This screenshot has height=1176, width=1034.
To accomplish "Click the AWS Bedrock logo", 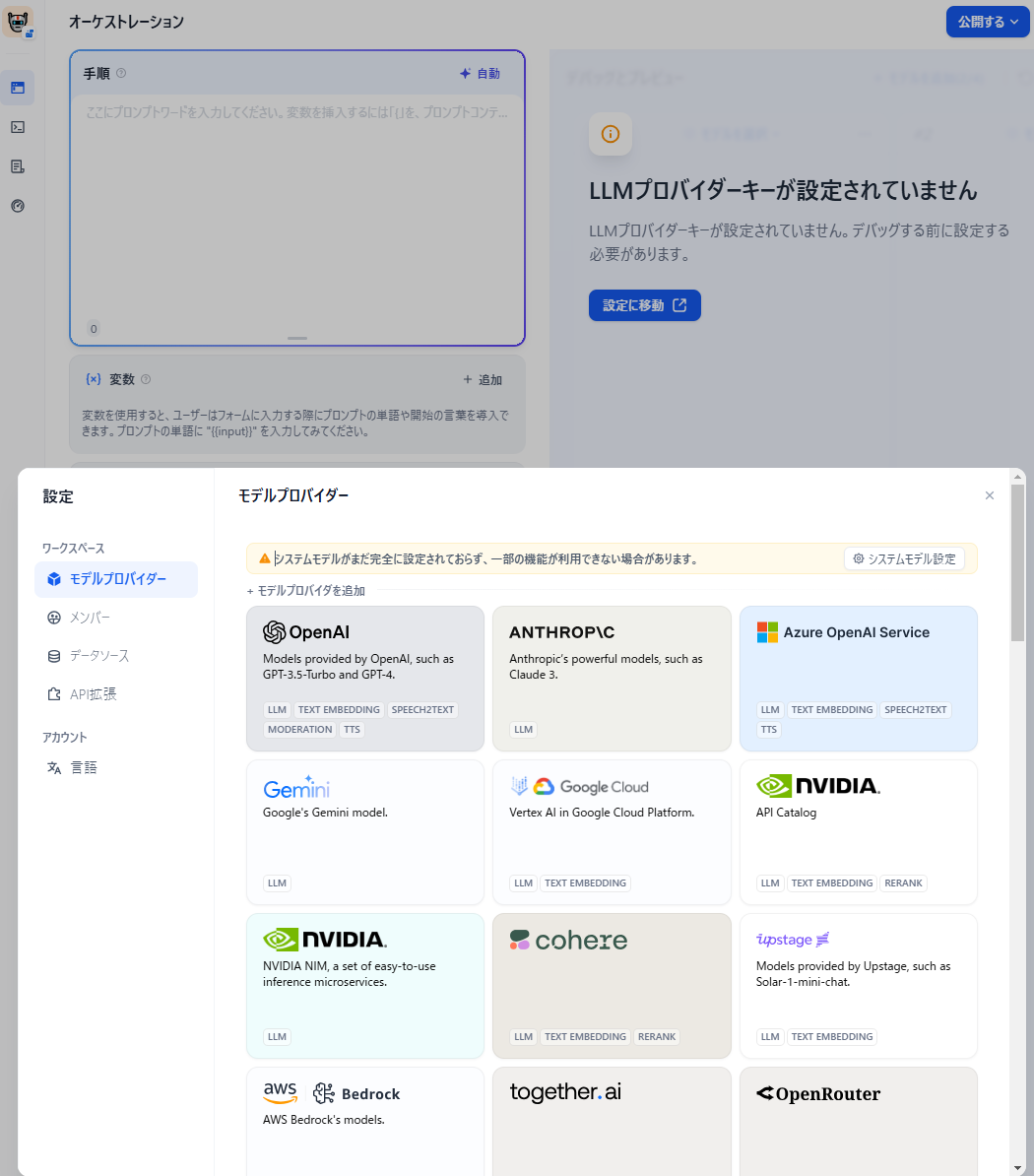I will coord(332,1093).
